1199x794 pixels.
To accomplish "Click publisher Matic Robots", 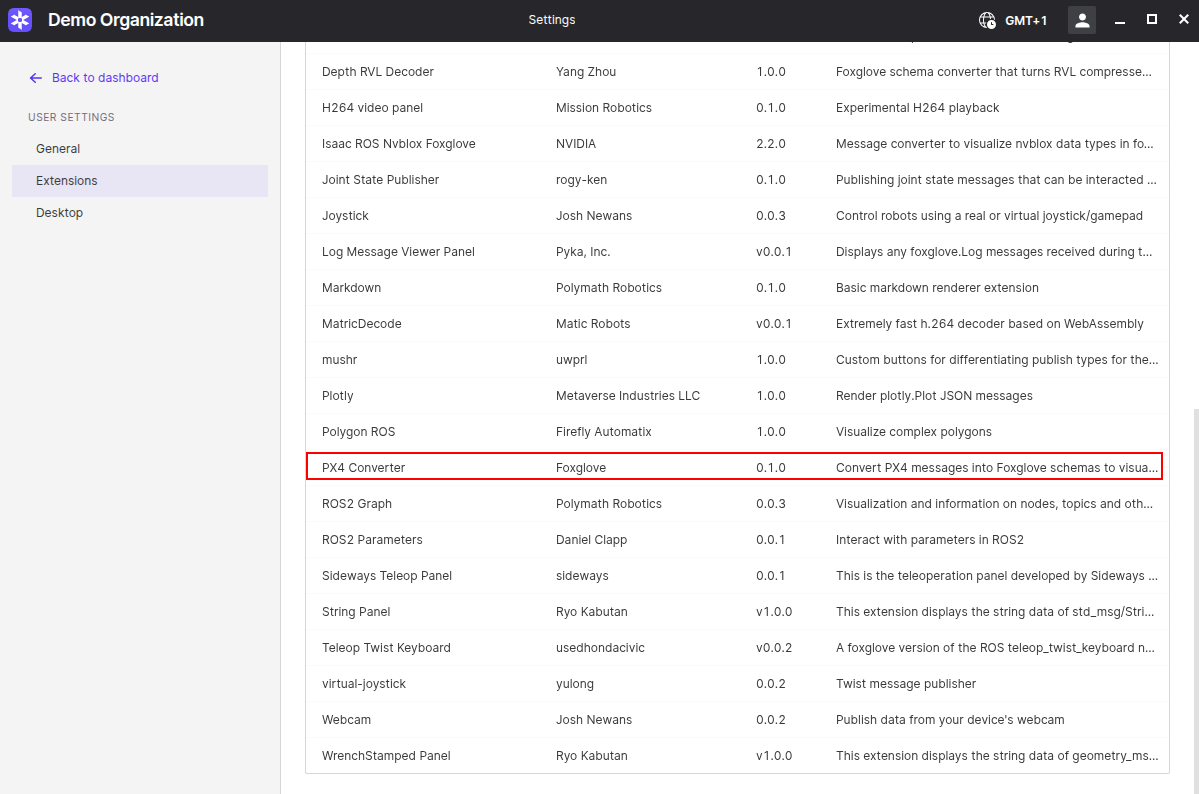I will (593, 324).
